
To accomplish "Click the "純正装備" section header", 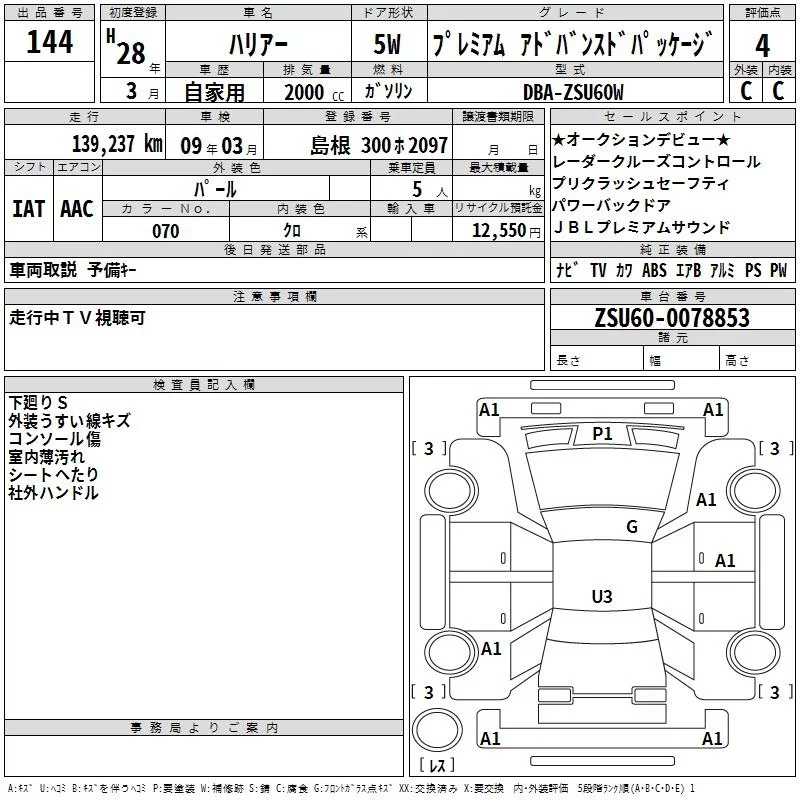I will (x=672, y=249).
